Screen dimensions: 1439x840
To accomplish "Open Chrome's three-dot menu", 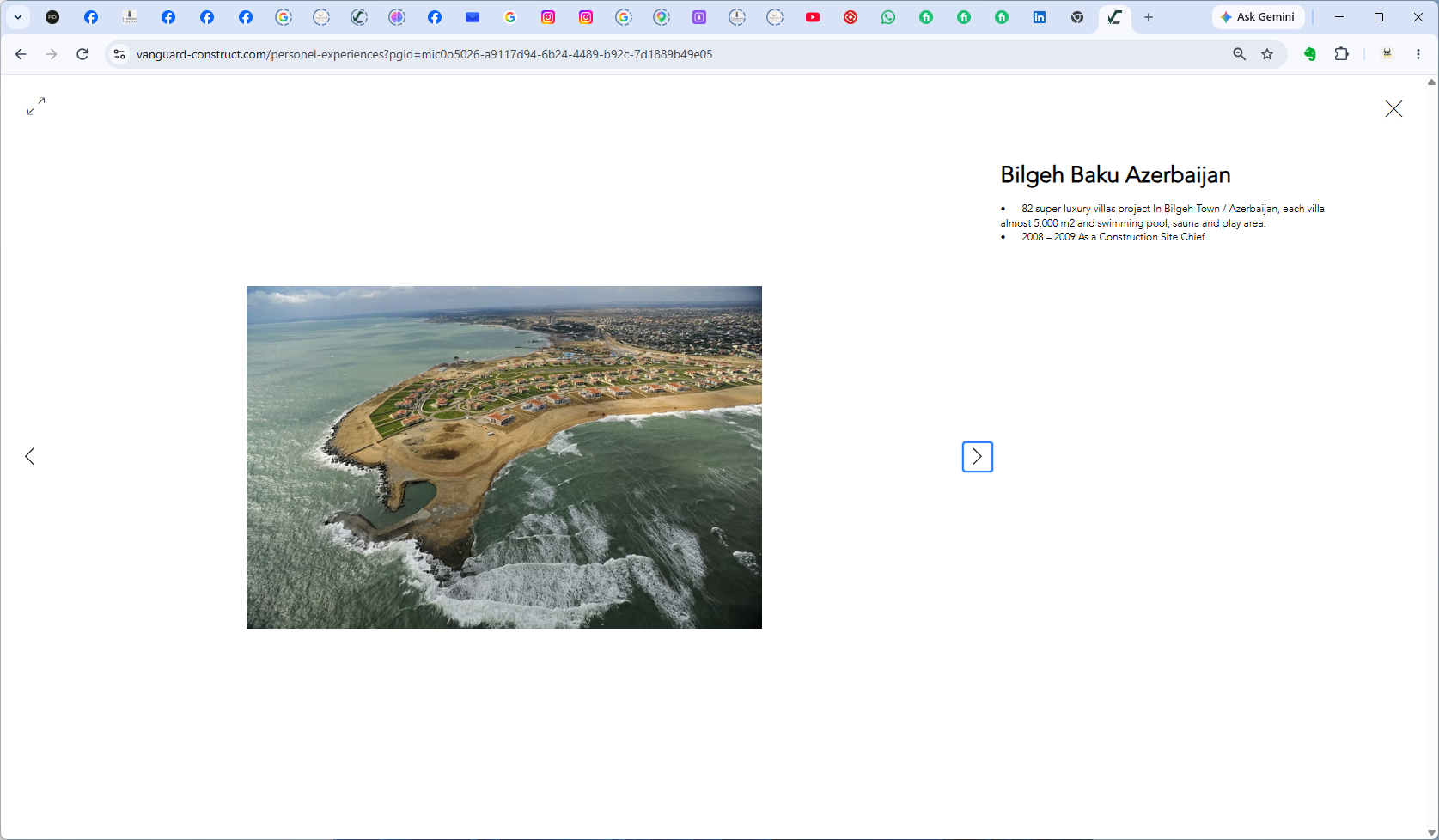I will tap(1418, 54).
